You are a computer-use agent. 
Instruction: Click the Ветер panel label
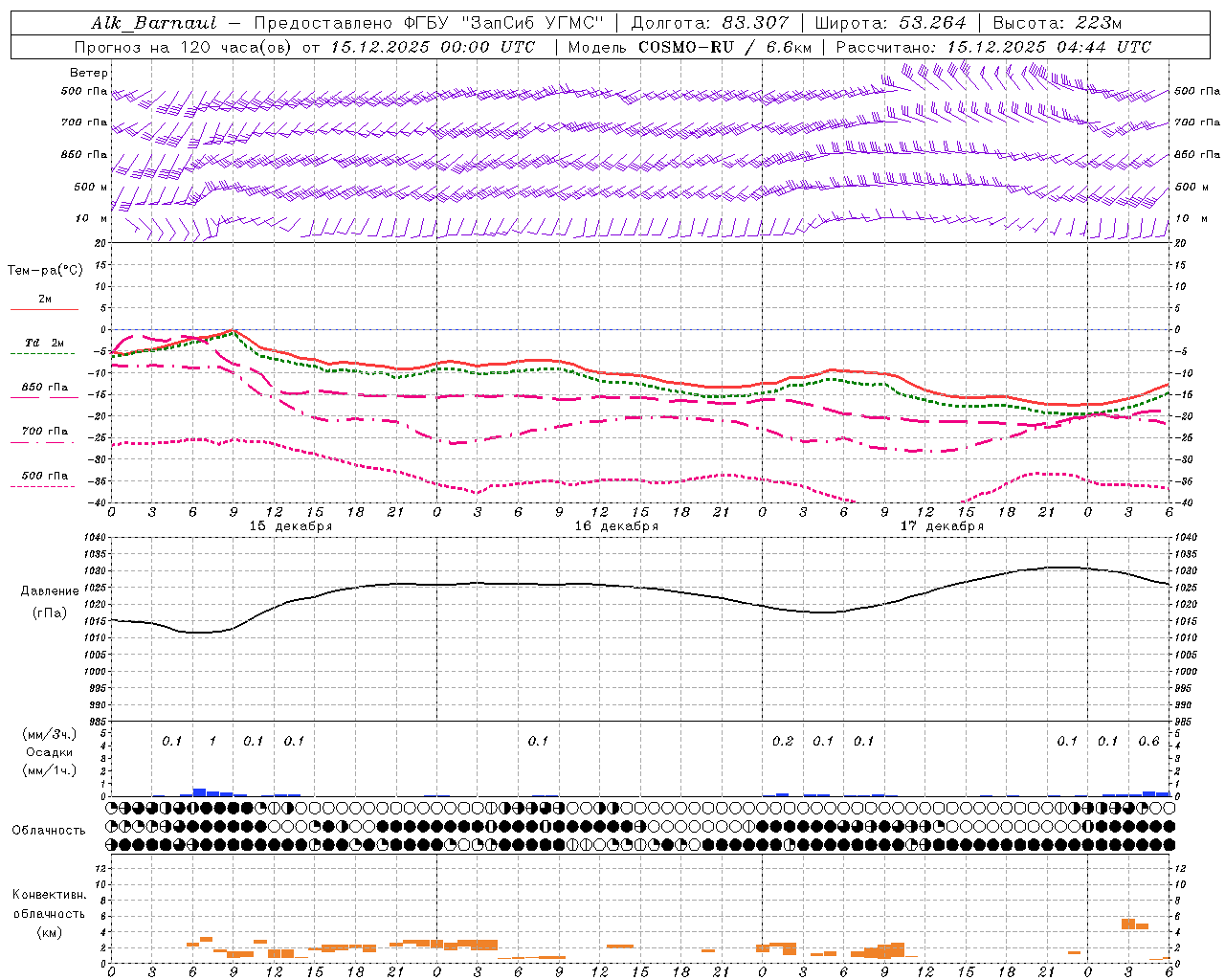(x=89, y=73)
